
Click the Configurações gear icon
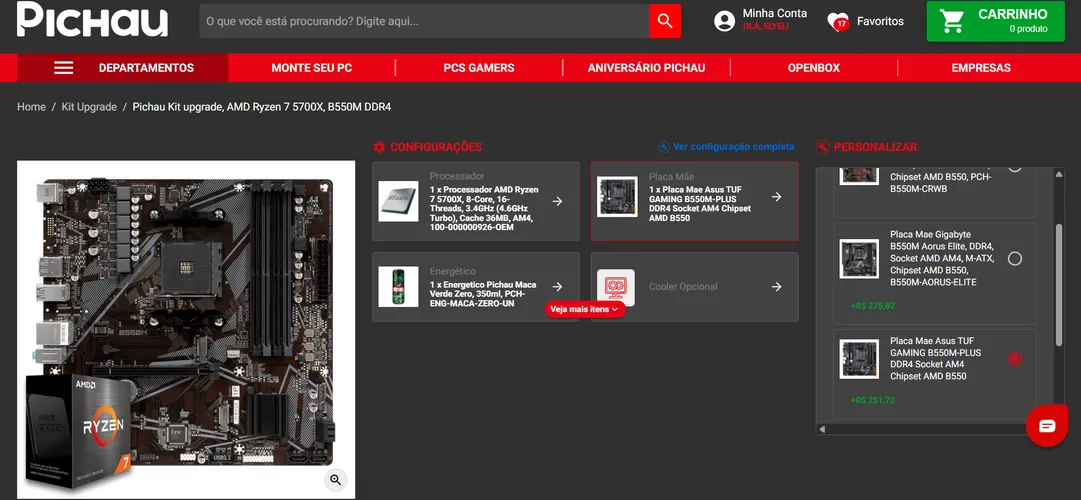click(379, 147)
